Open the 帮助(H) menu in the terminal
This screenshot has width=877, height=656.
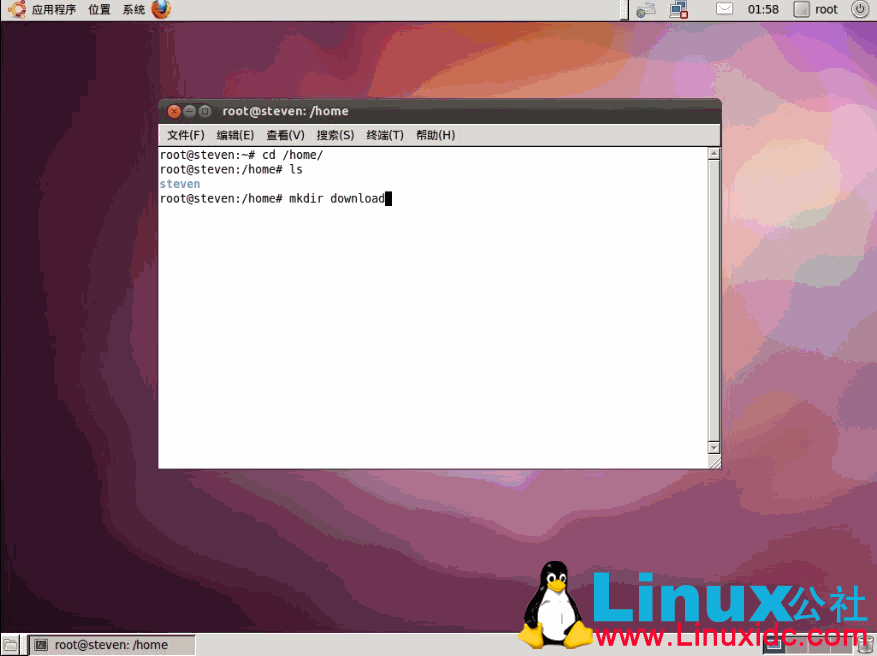[x=434, y=134]
